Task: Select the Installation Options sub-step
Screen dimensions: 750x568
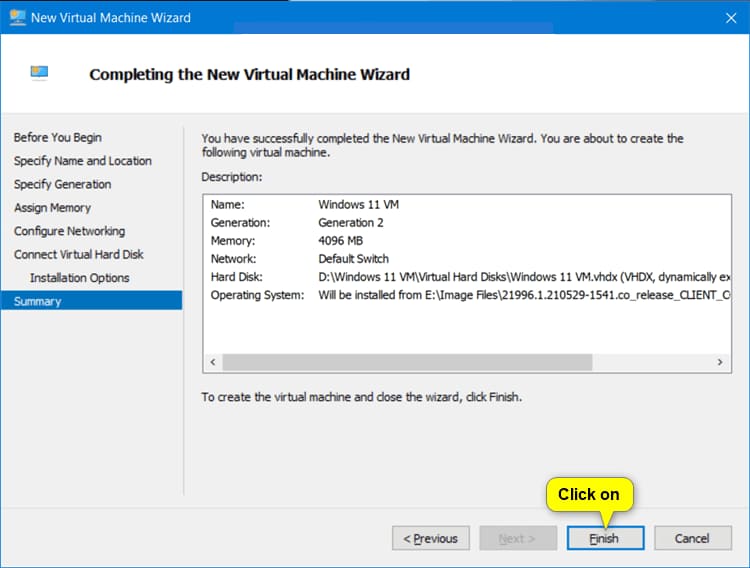Action: pyautogui.click(x=80, y=278)
